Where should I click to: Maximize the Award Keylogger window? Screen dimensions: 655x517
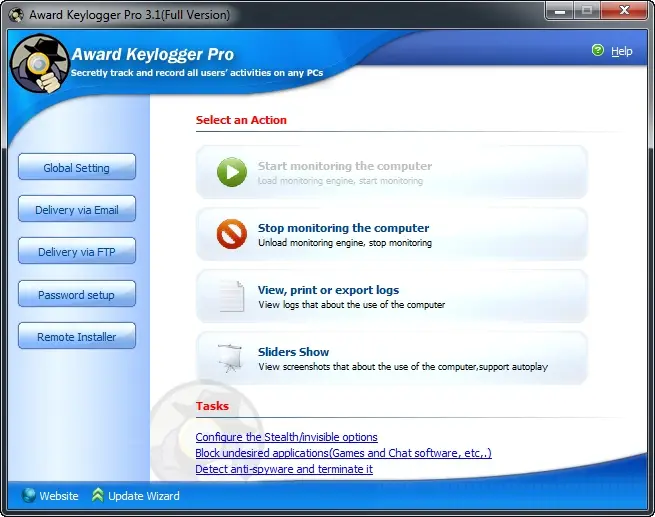(x=587, y=10)
